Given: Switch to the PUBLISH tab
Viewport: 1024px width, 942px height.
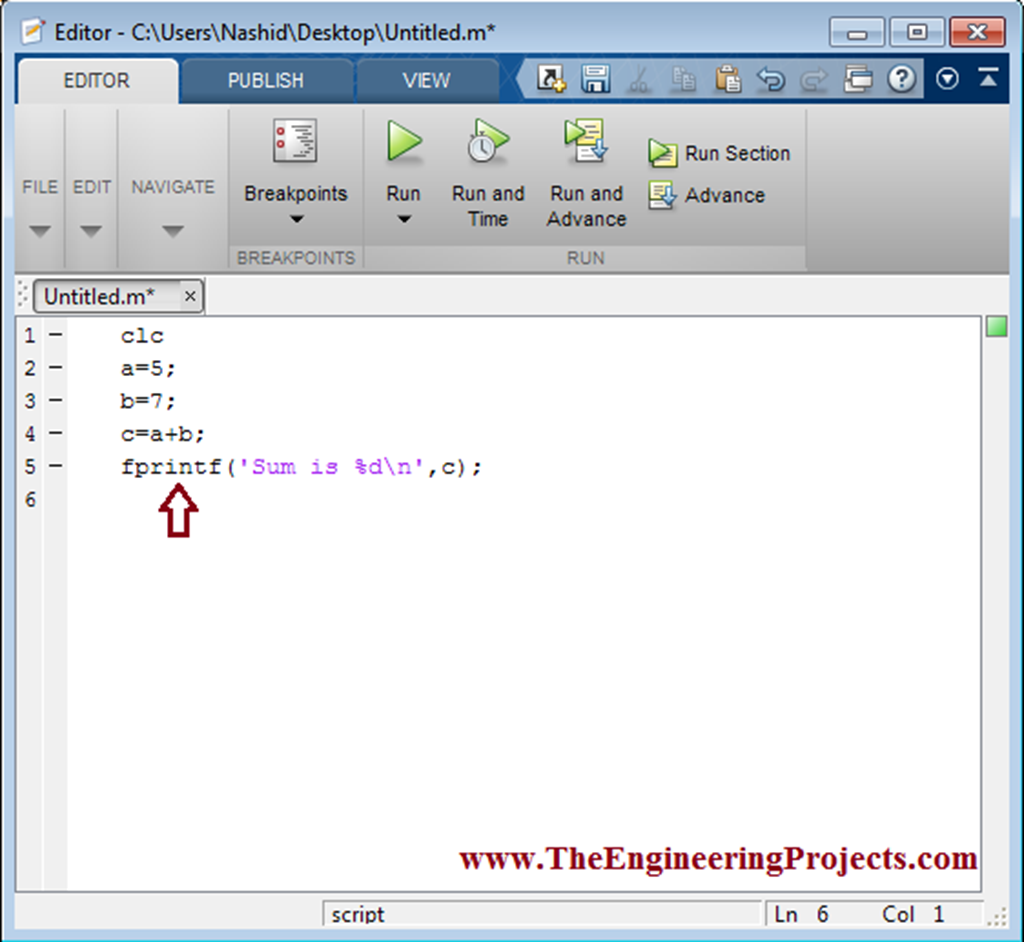Looking at the screenshot, I should coord(267,80).
